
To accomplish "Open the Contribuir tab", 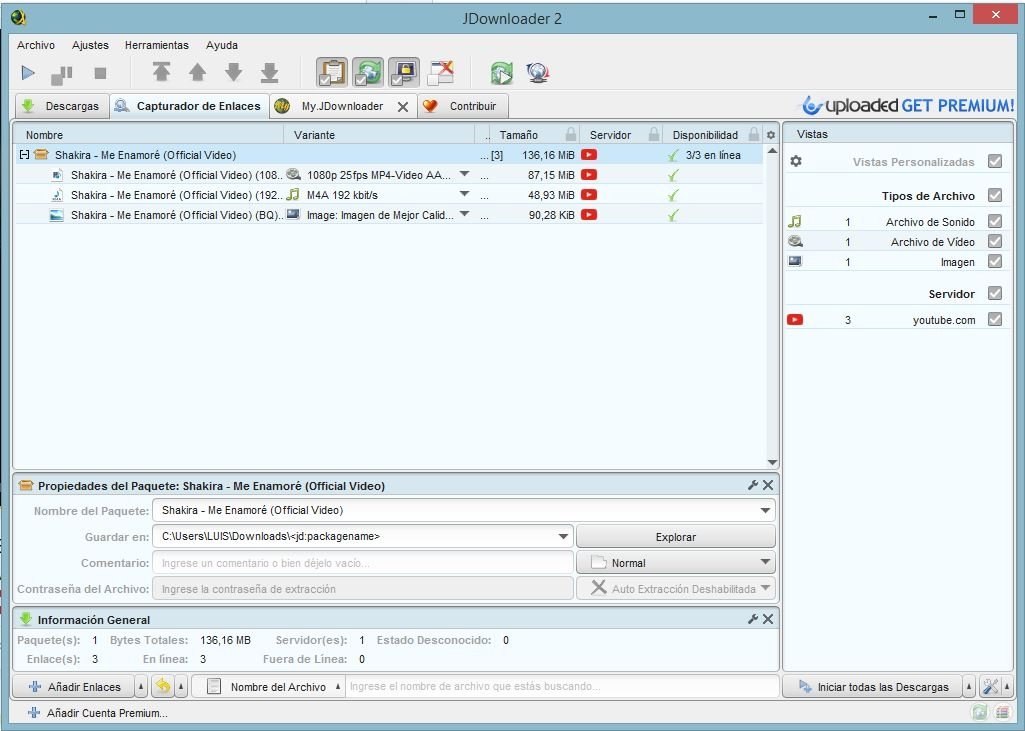I will click(462, 106).
